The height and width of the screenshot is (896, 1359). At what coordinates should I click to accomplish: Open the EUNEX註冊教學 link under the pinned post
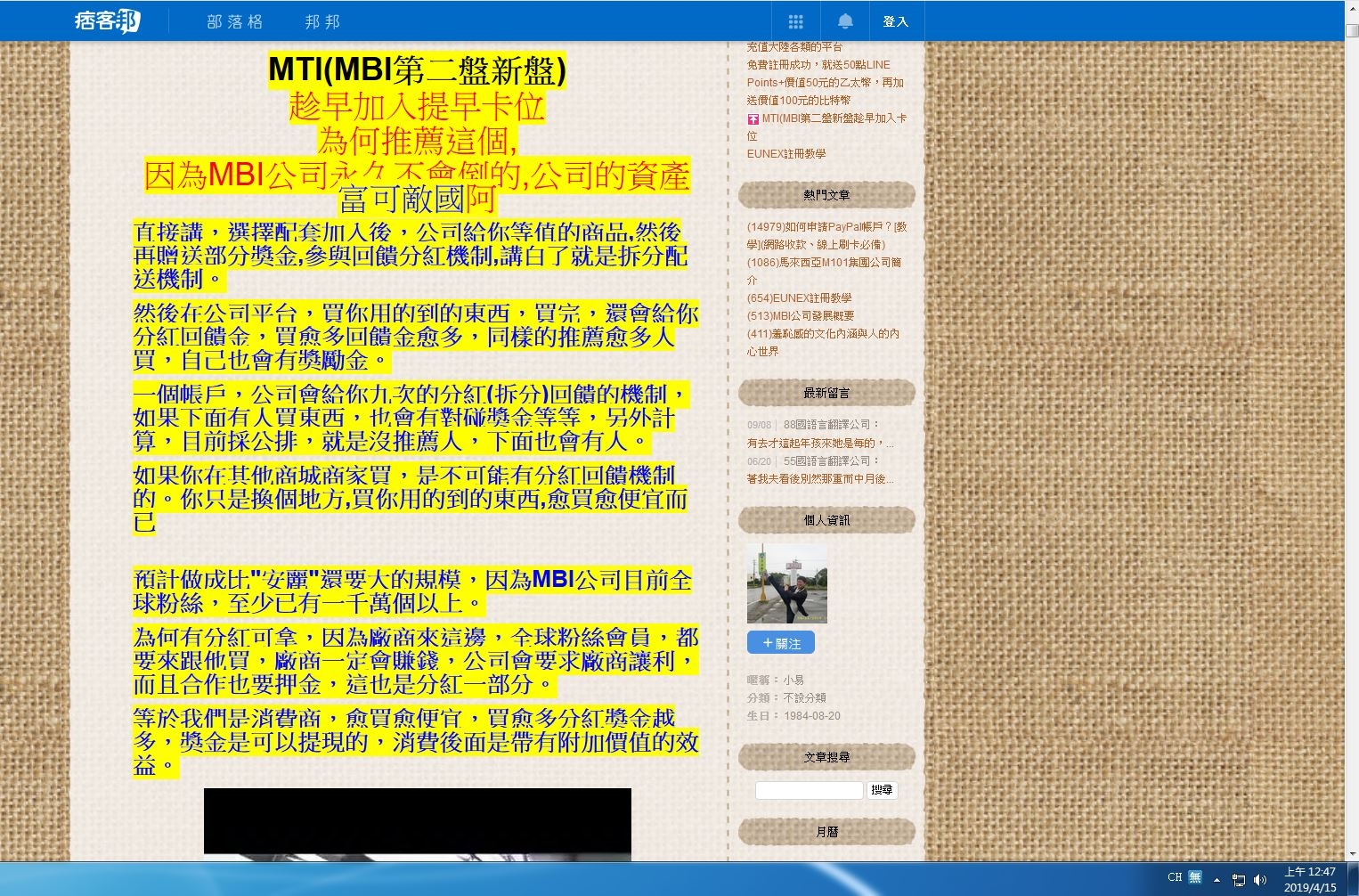click(786, 154)
